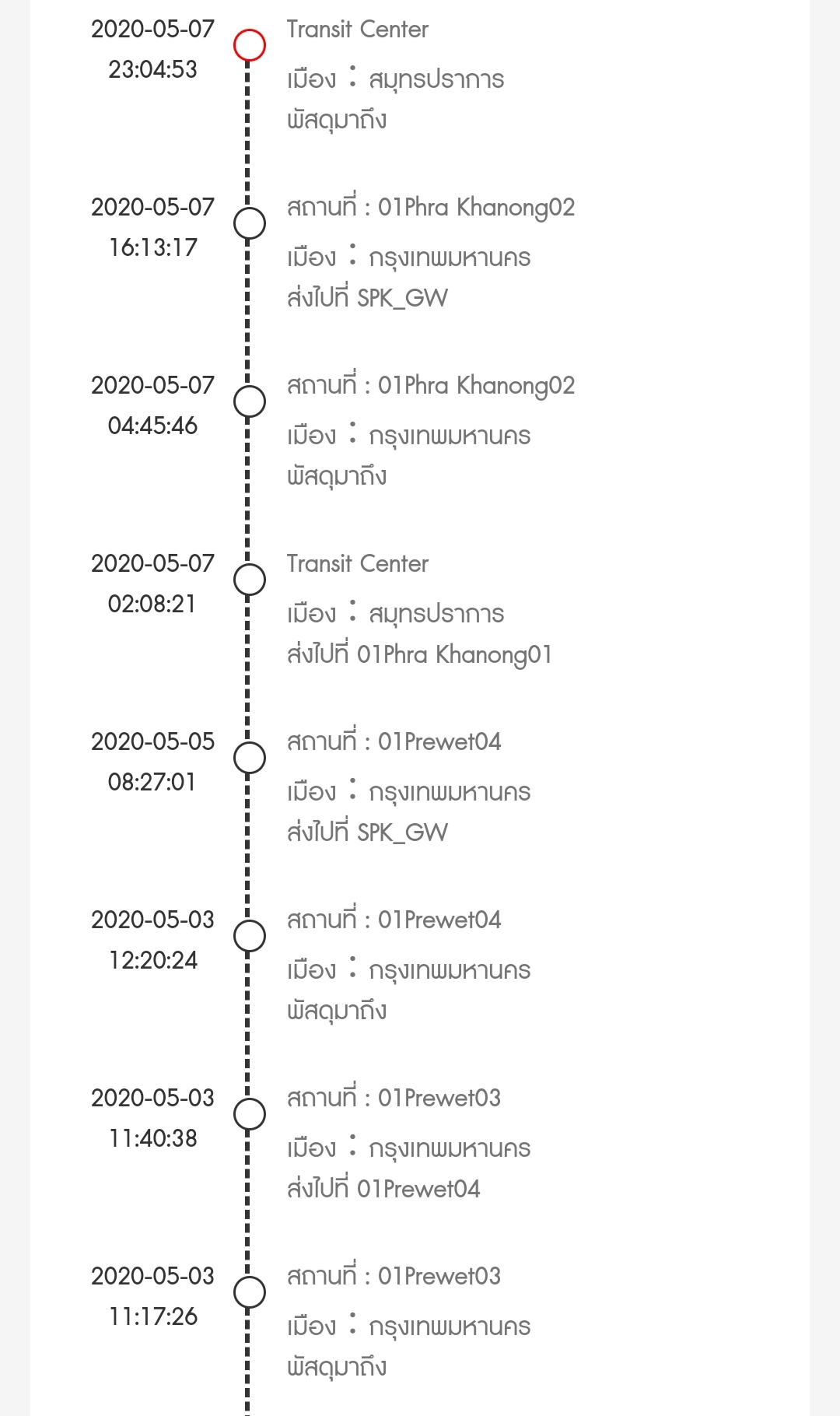
Task: Click 'ส่งไปที่ SPK_GW' under Phra Khanong02
Action: pyautogui.click(x=367, y=298)
